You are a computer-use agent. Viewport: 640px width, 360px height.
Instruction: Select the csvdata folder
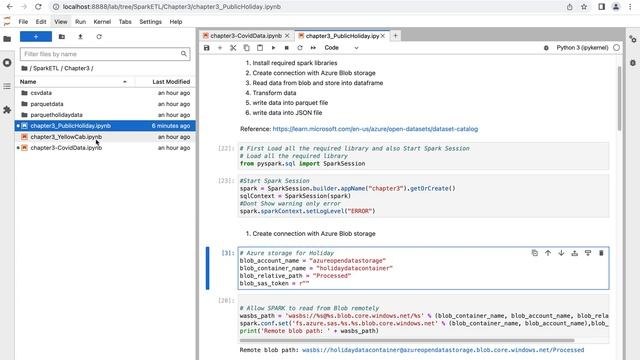coord(105,93)
